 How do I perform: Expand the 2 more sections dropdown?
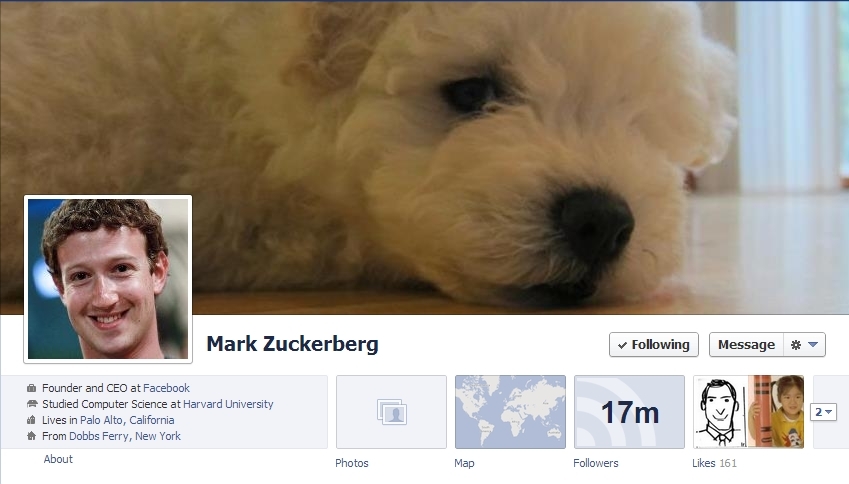tap(823, 412)
